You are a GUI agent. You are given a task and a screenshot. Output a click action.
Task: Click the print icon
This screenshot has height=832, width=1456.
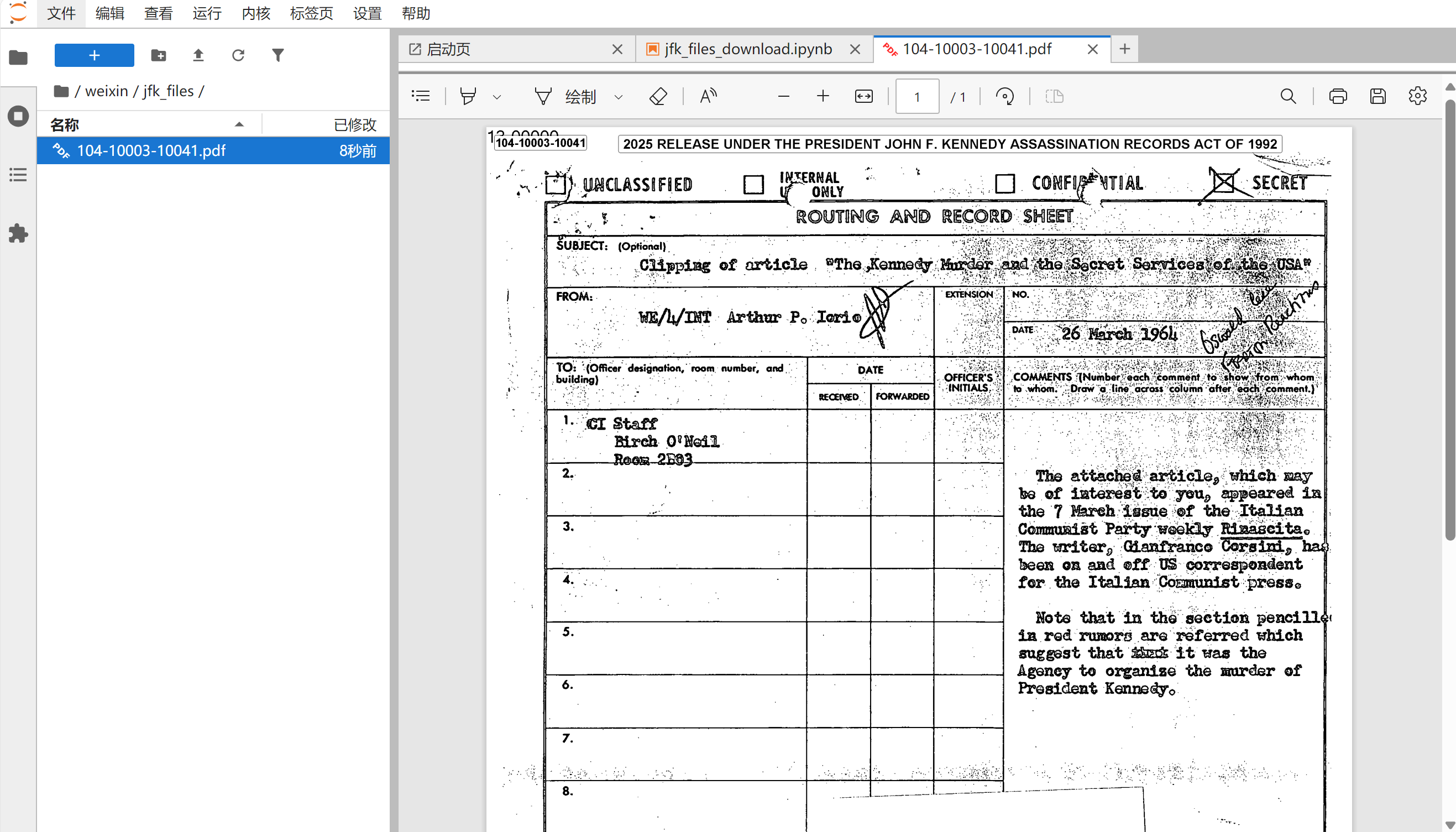pyautogui.click(x=1338, y=97)
